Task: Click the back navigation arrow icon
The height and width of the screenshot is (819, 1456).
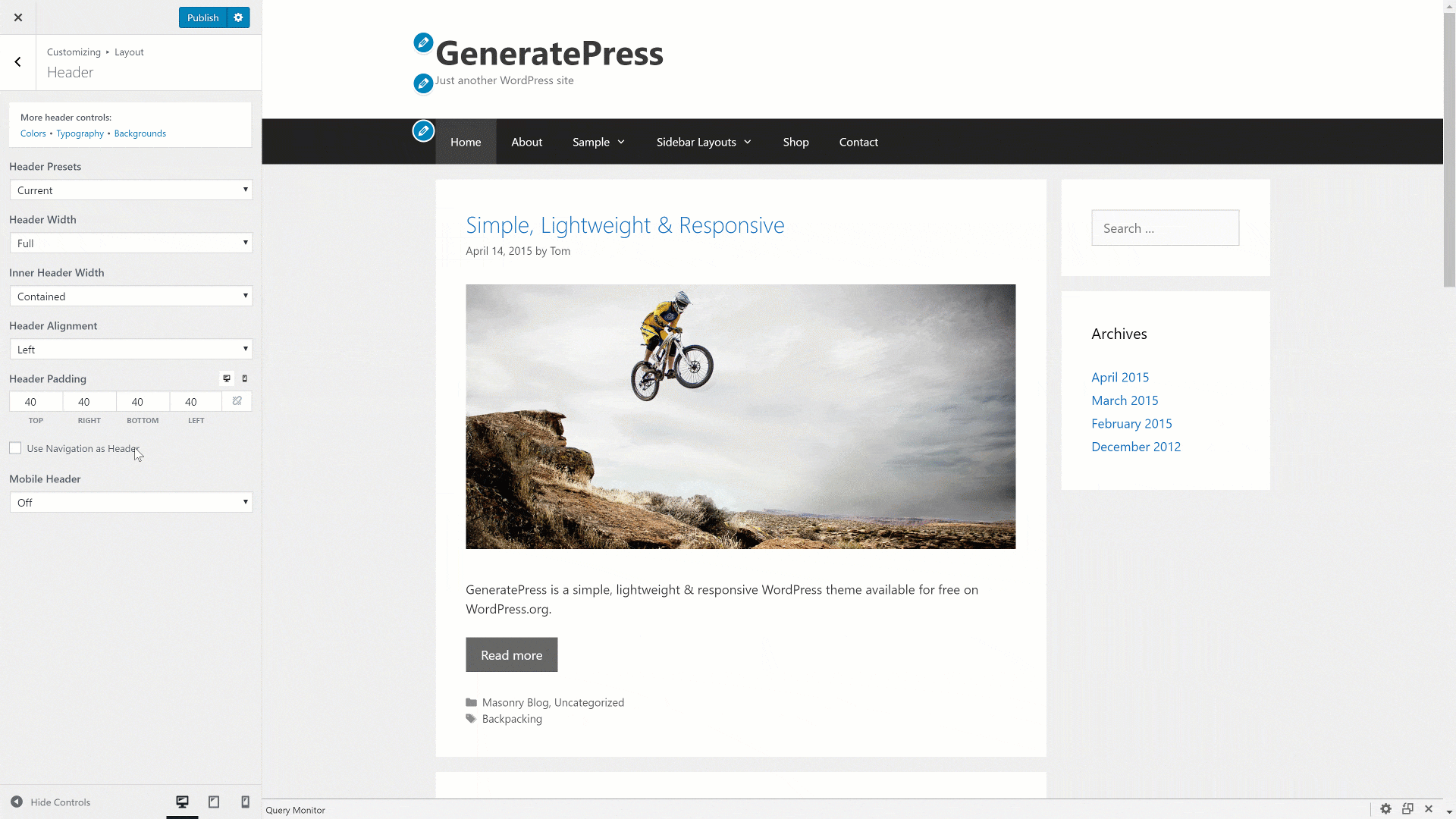Action: [17, 61]
